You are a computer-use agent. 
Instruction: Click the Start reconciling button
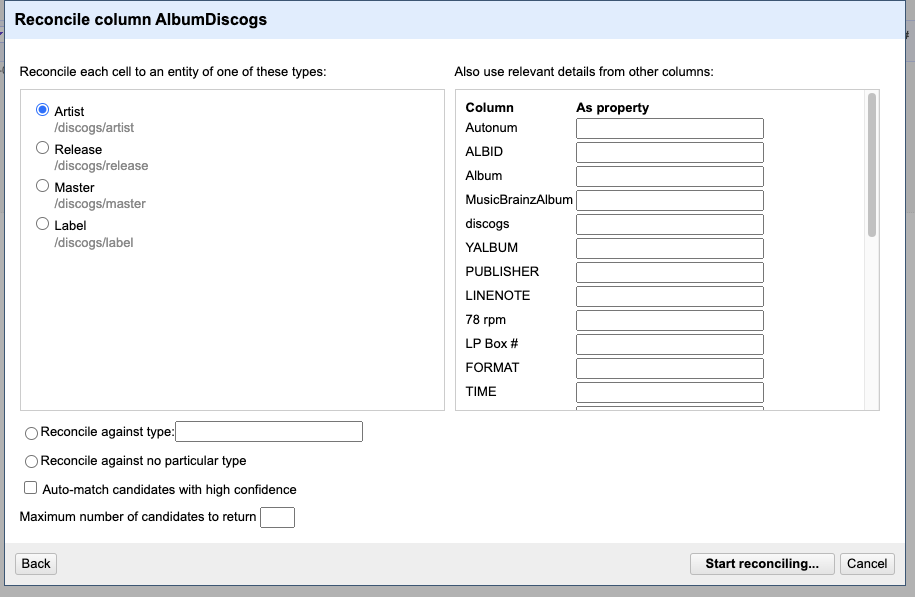point(762,564)
